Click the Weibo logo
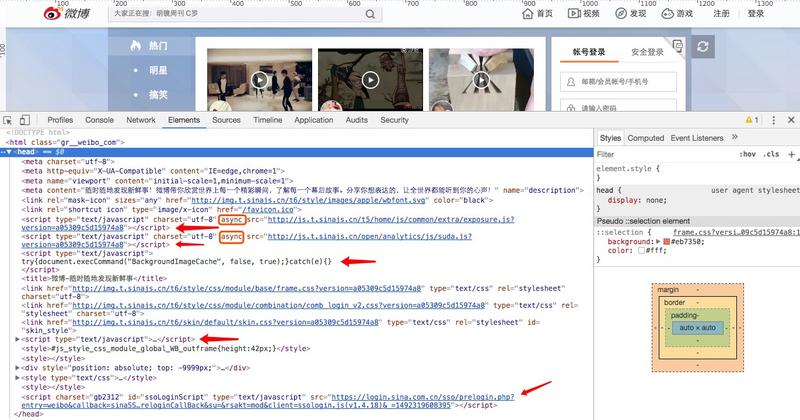The width and height of the screenshot is (800, 420). pyautogui.click(x=67, y=13)
